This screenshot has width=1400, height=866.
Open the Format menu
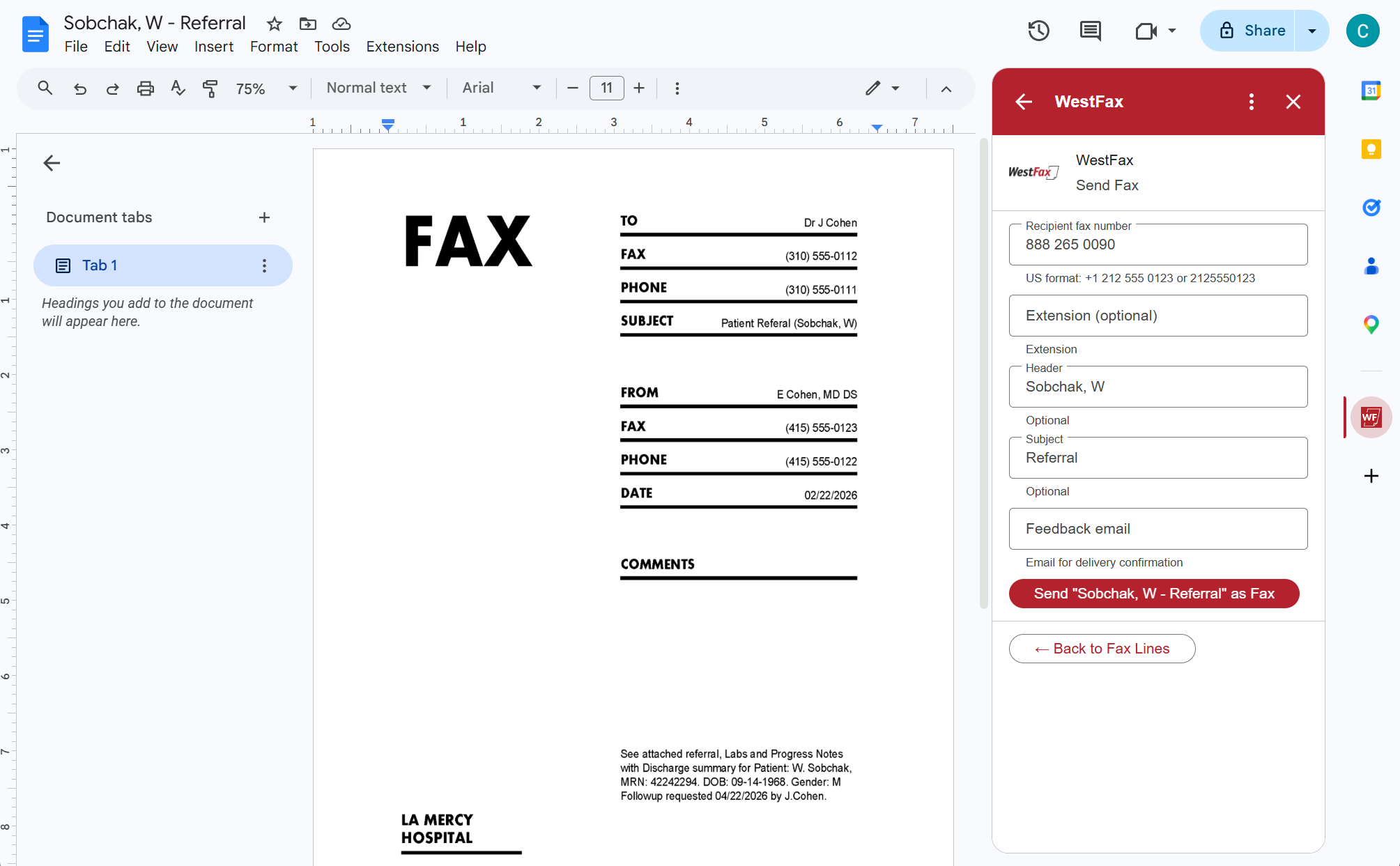click(x=274, y=47)
